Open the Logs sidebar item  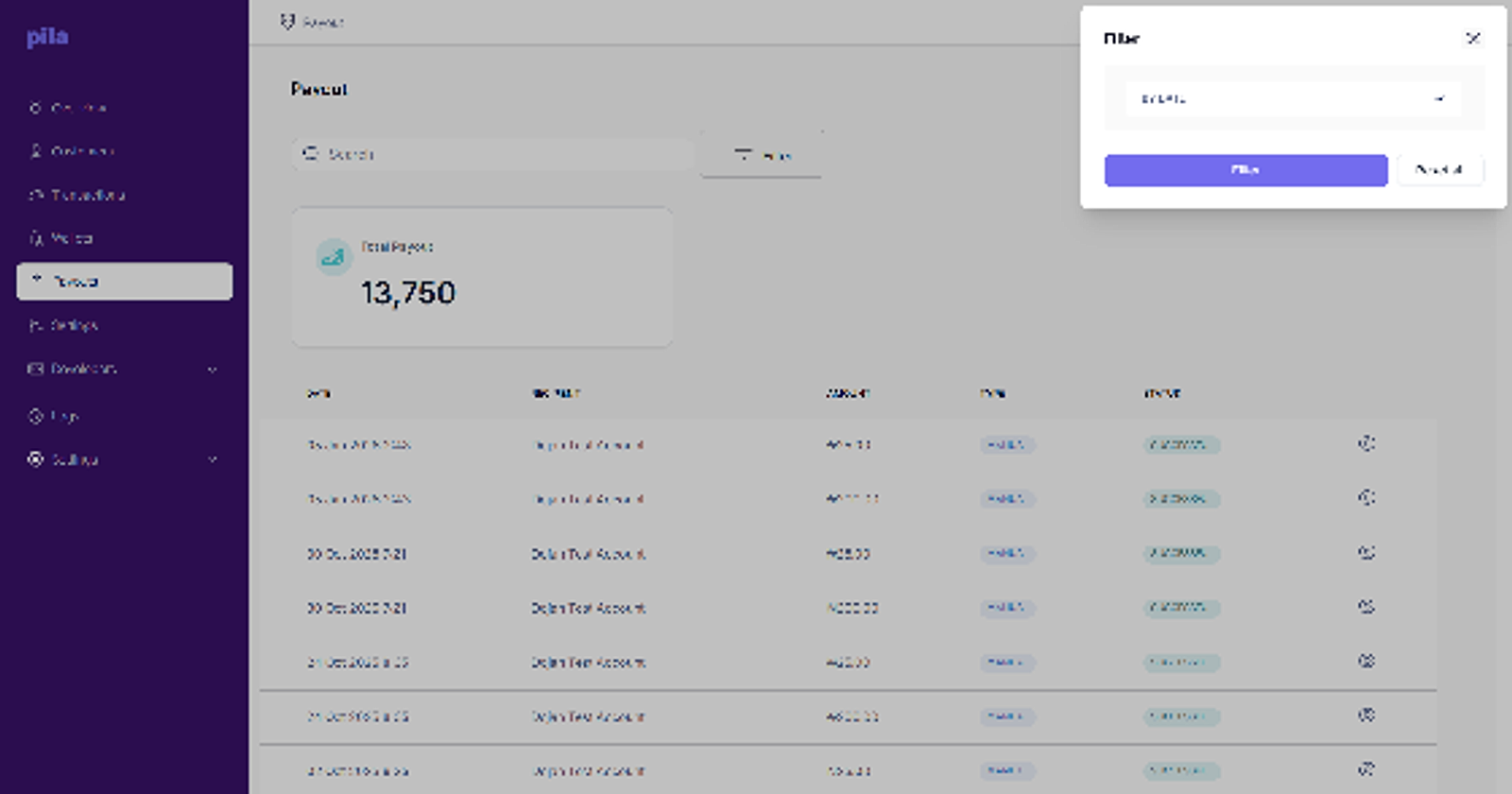tap(54, 416)
